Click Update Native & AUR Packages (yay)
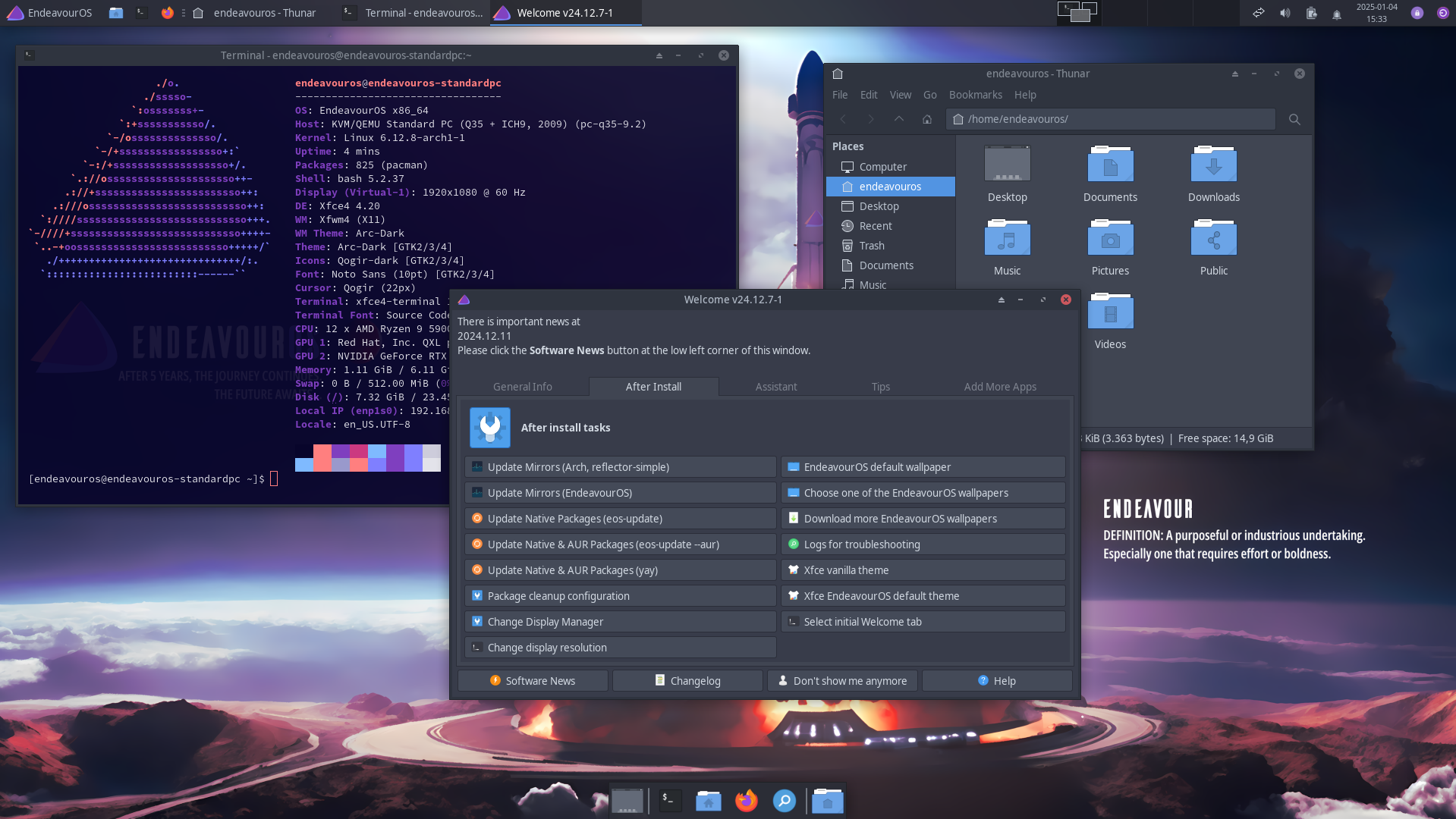The image size is (1456, 819). point(621,570)
